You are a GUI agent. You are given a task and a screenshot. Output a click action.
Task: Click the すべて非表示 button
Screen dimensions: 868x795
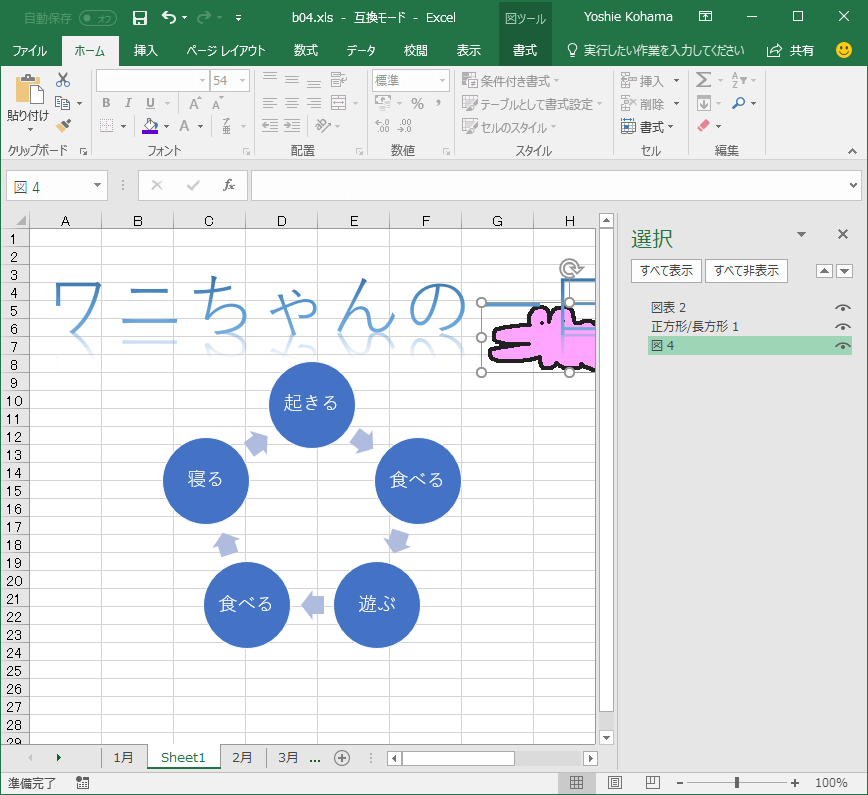click(x=746, y=271)
